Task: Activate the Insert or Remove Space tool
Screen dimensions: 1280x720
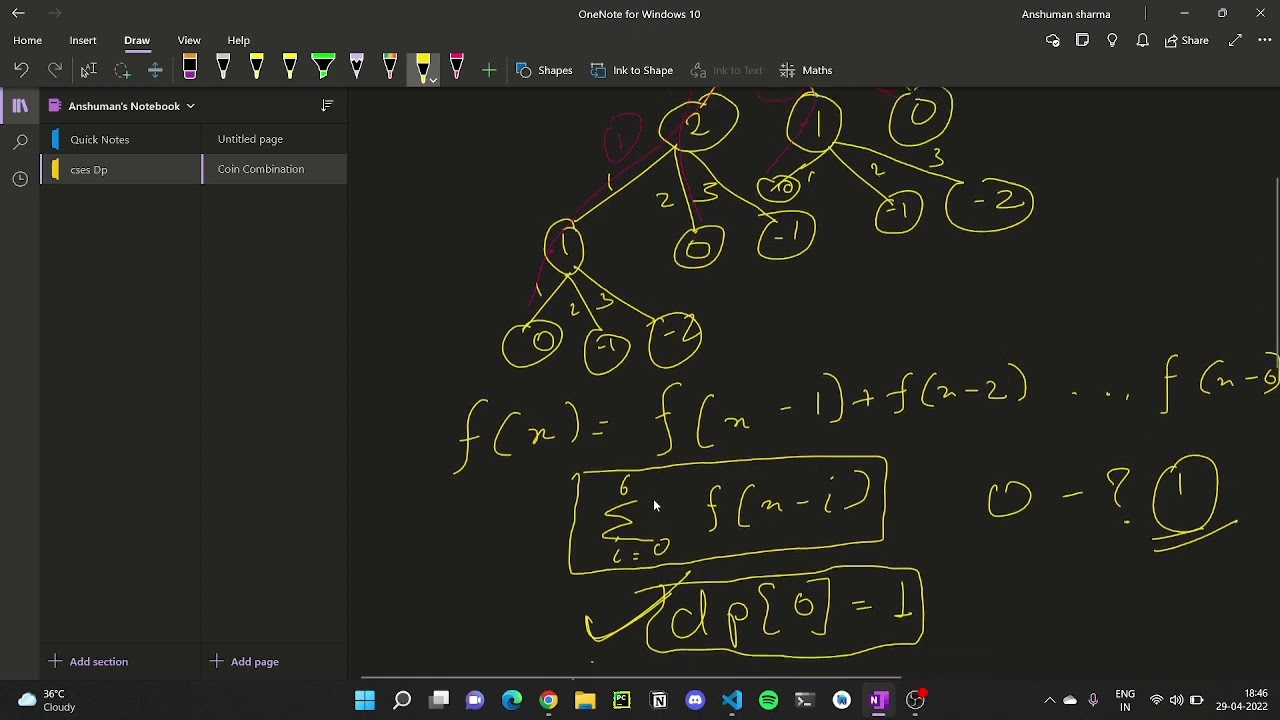Action: pyautogui.click(x=155, y=70)
